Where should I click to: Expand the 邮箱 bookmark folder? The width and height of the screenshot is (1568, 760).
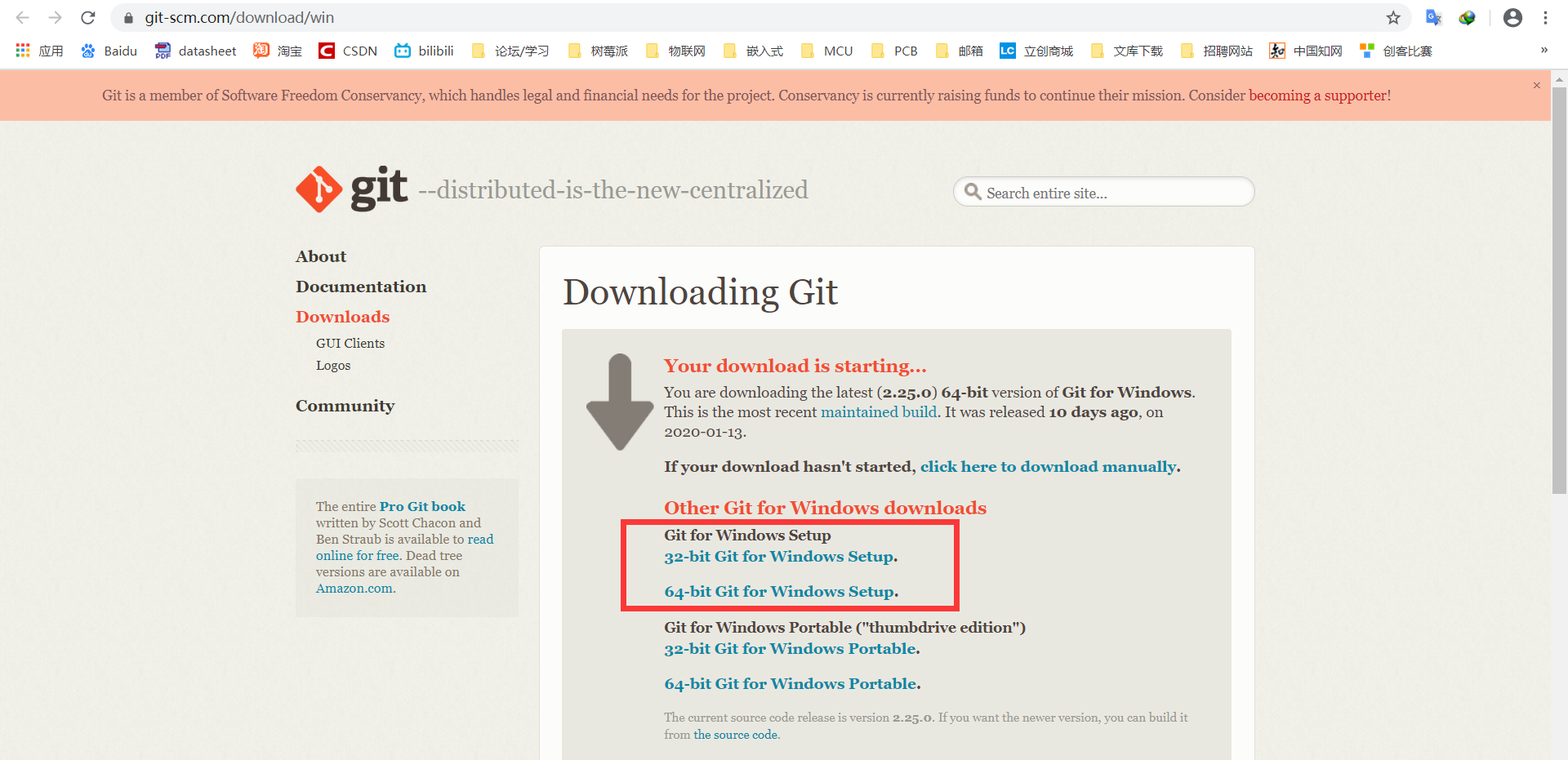960,51
